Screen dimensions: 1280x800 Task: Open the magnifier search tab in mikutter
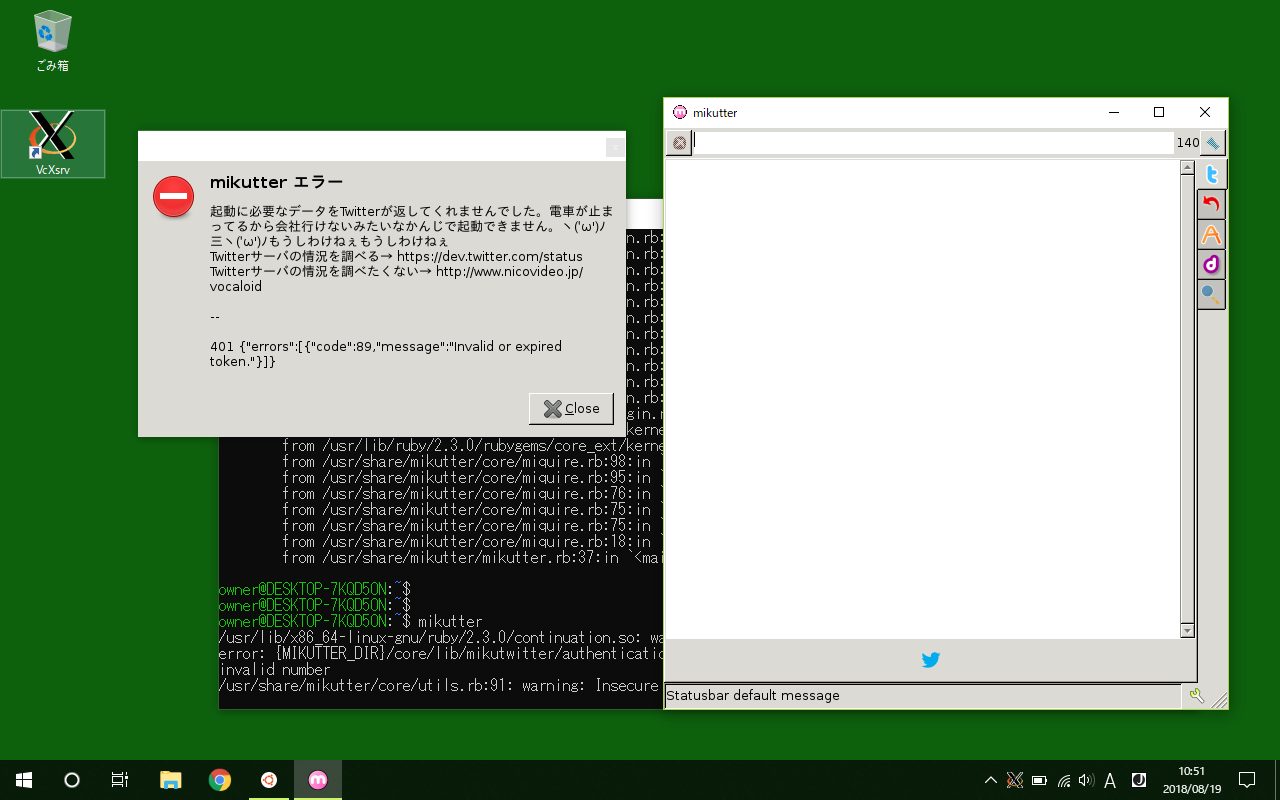pyautogui.click(x=1211, y=294)
